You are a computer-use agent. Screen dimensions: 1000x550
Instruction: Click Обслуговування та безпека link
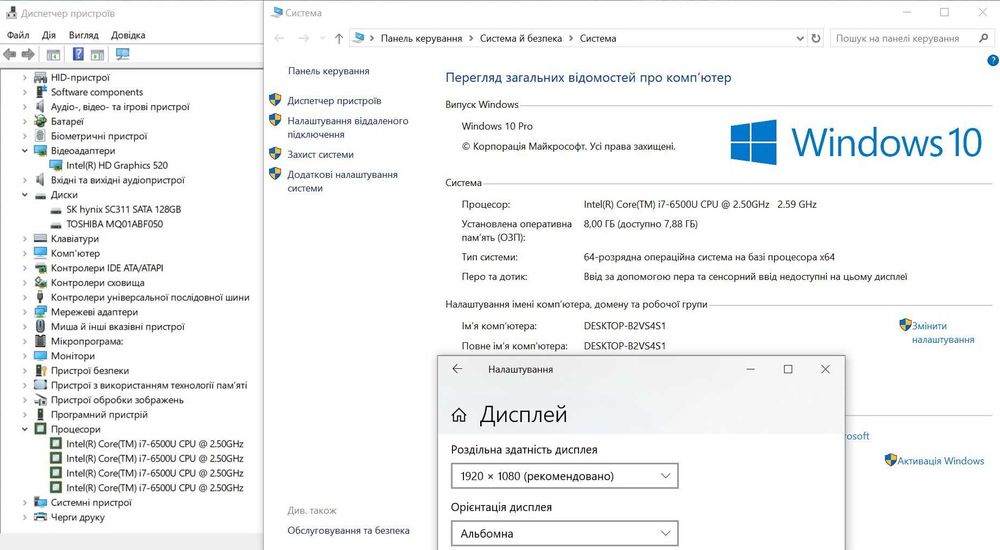(x=348, y=530)
